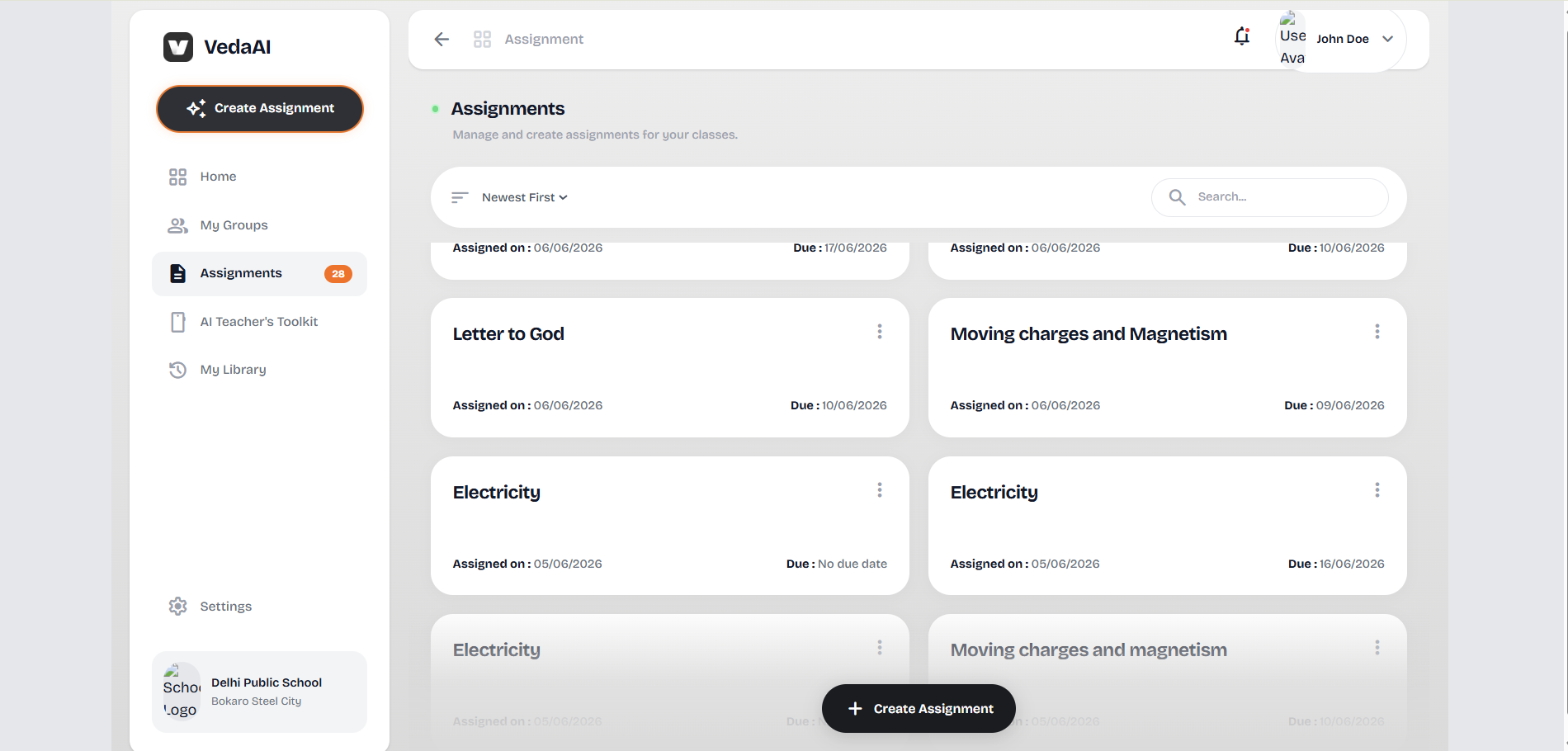Expand the Newest First sort dropdown
This screenshot has width=1568, height=751.
[525, 197]
